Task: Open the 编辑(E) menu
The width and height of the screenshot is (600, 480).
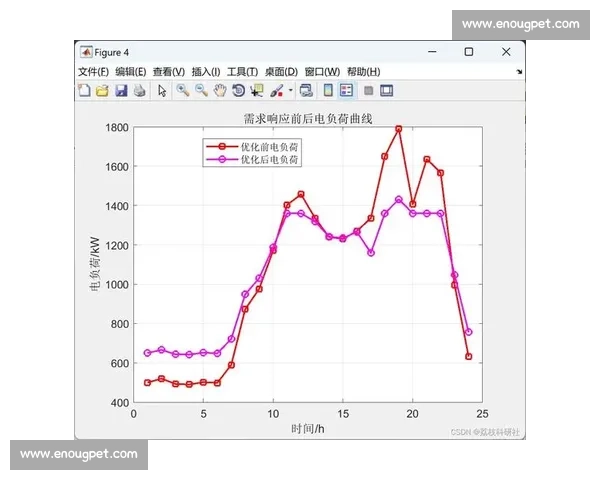Action: (x=130, y=72)
